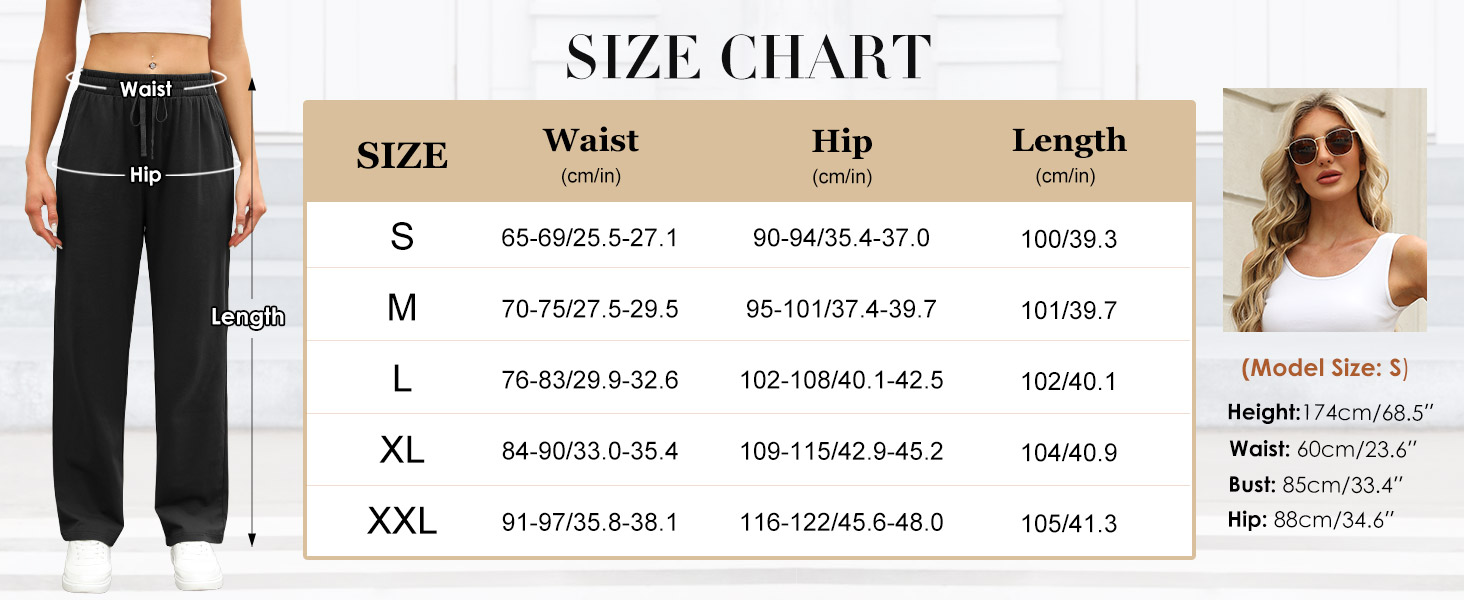
Task: Click the Model Size: S caption
Action: pyautogui.click(x=1324, y=368)
